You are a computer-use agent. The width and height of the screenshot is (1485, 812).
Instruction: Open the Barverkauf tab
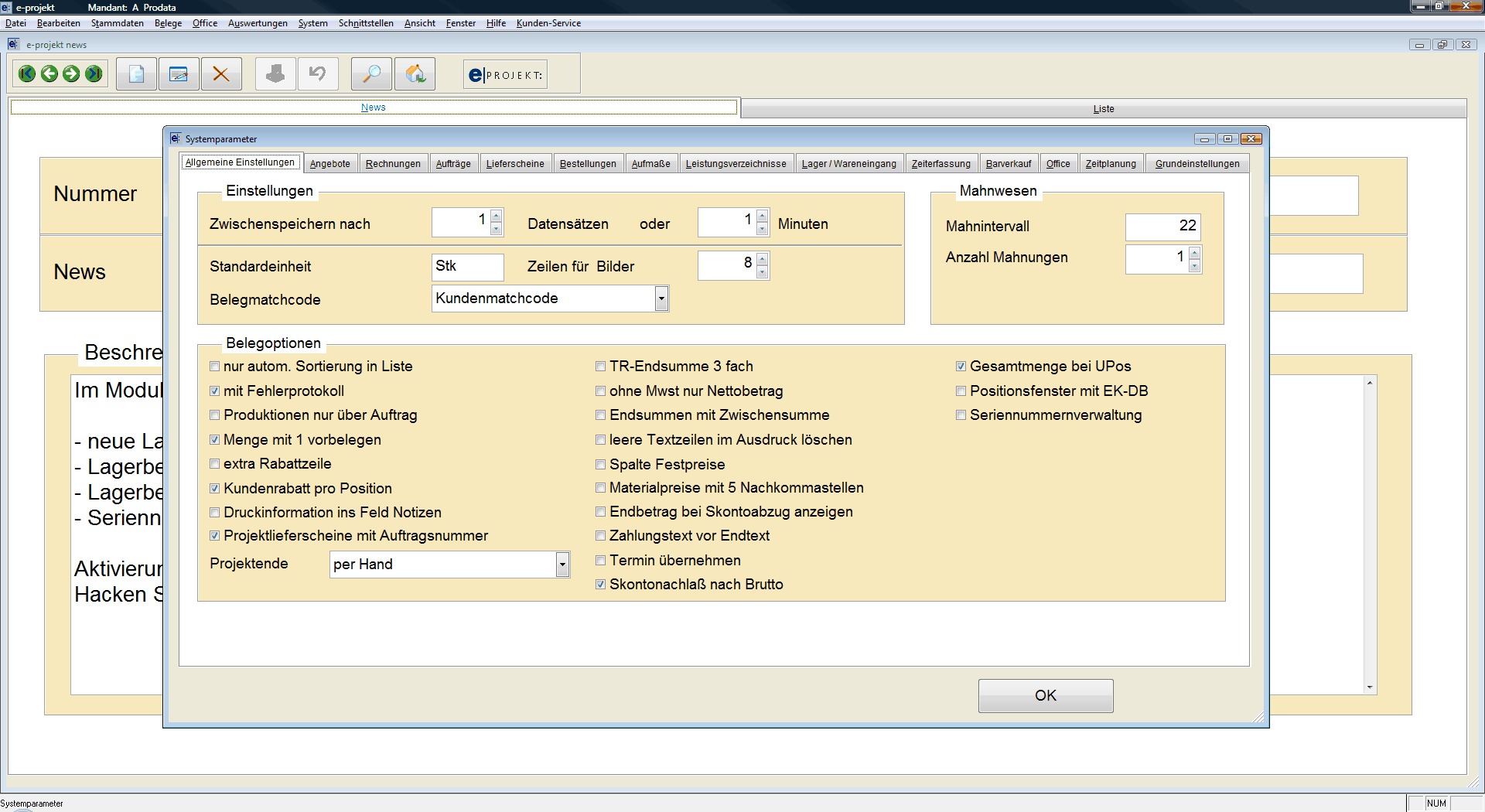point(1009,163)
